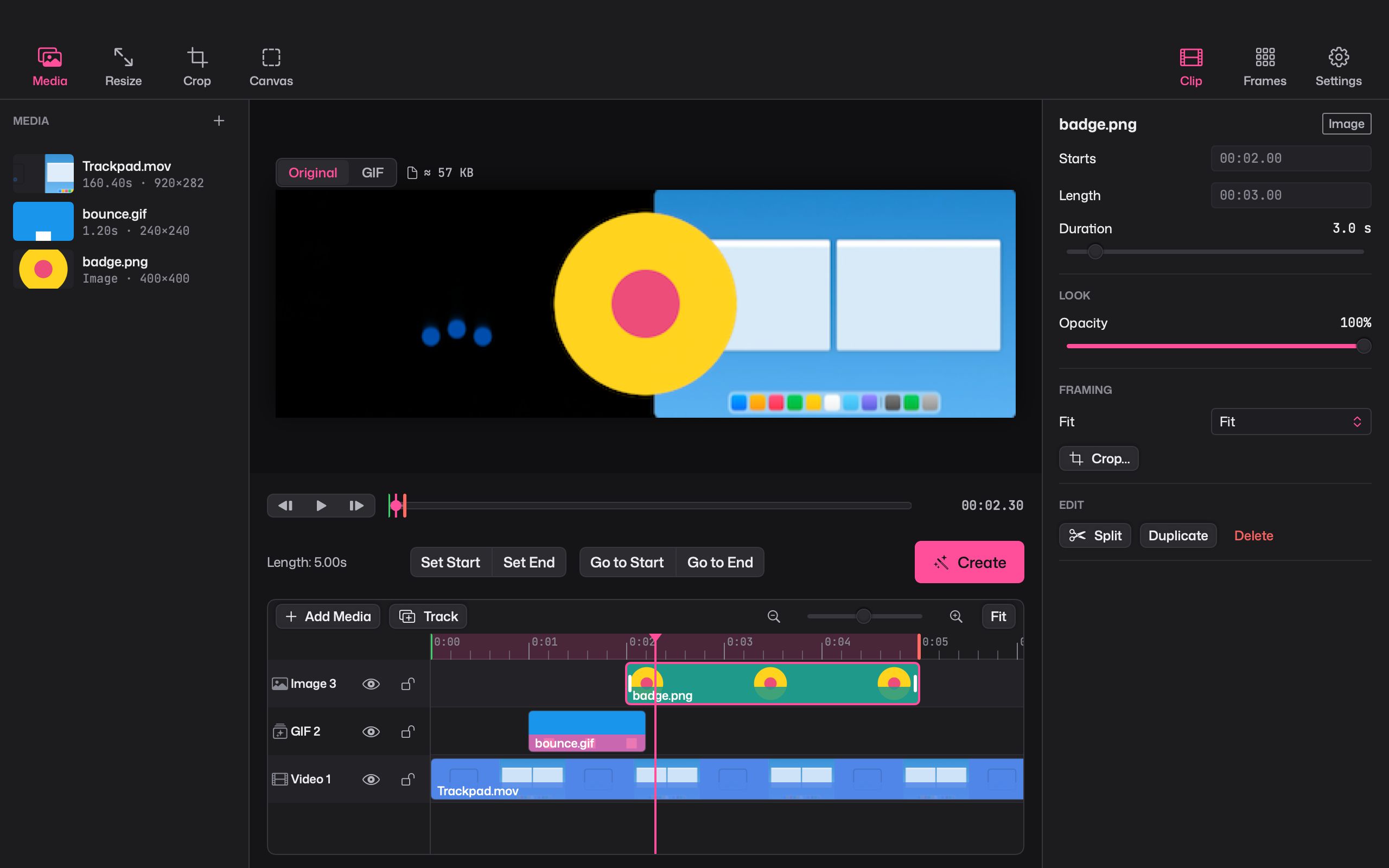Play the preview
The height and width of the screenshot is (868, 1389).
point(321,506)
